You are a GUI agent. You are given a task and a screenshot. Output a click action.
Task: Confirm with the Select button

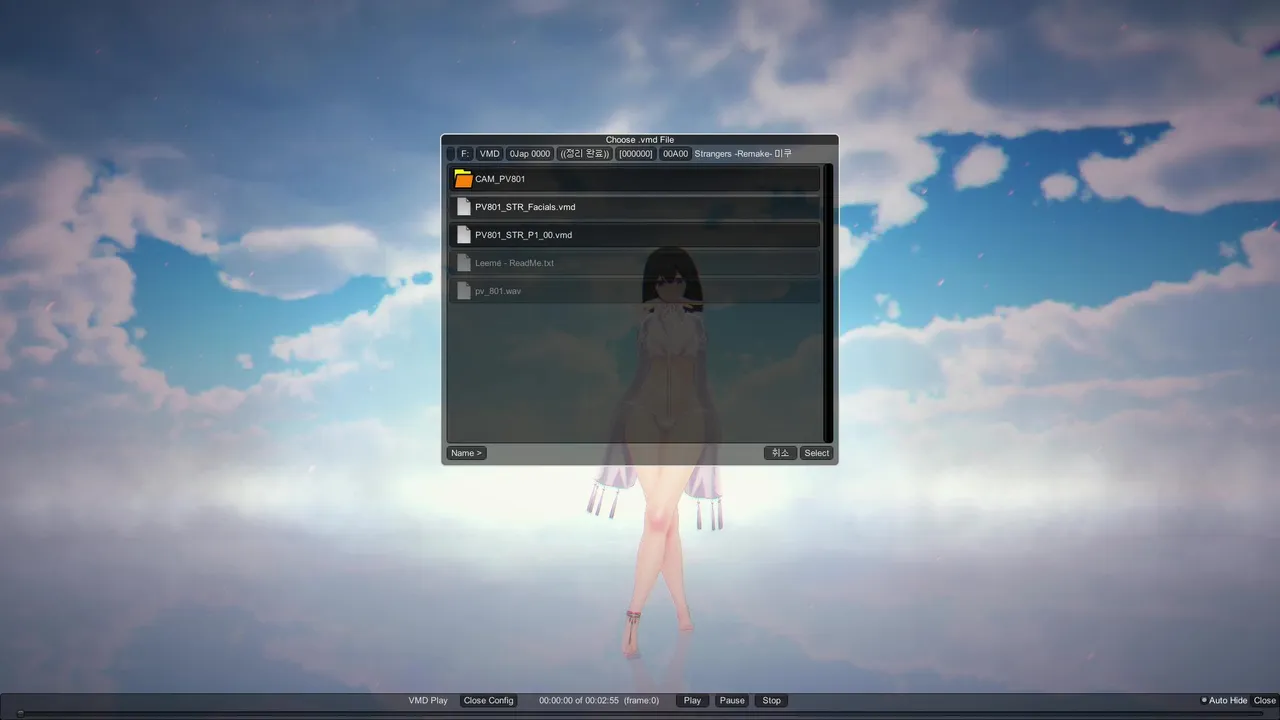pos(817,453)
